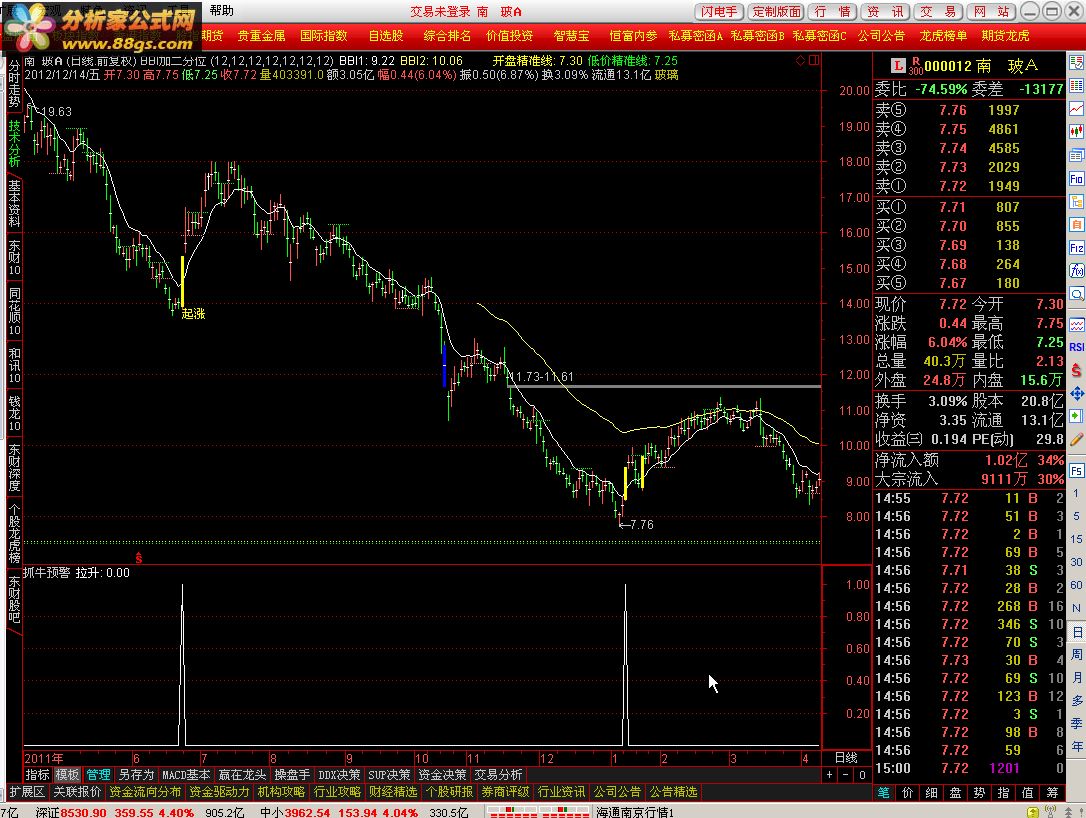Open the 公司公告 bottom tab
Screen dimensions: 1086x818
tap(617, 792)
